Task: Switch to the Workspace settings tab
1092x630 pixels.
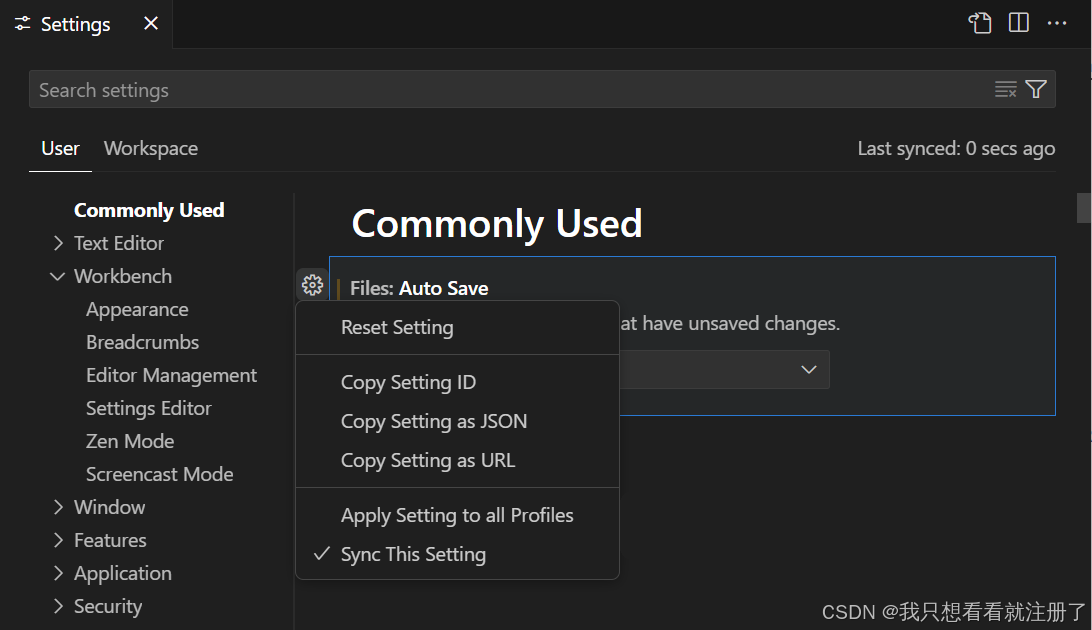Action: (151, 148)
